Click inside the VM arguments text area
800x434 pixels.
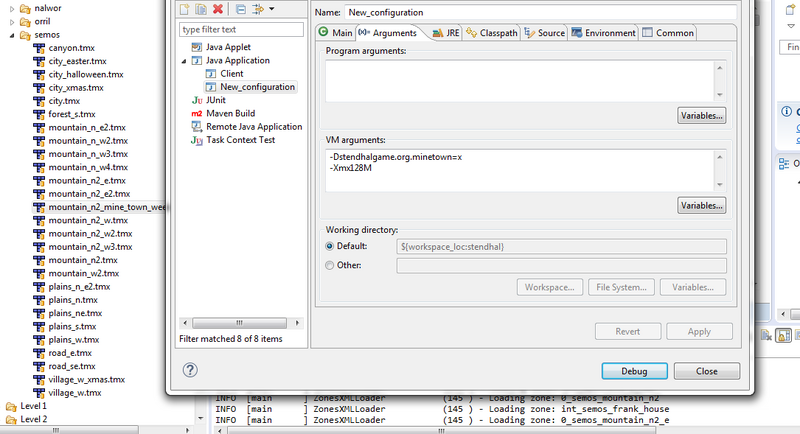[x=518, y=170]
